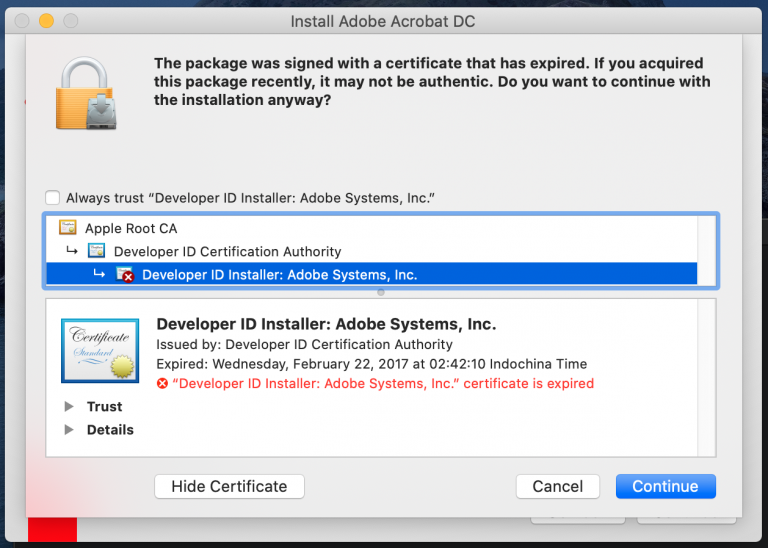The image size is (768, 548).
Task: Click the pane splitter handle below certificate list
Action: click(381, 292)
